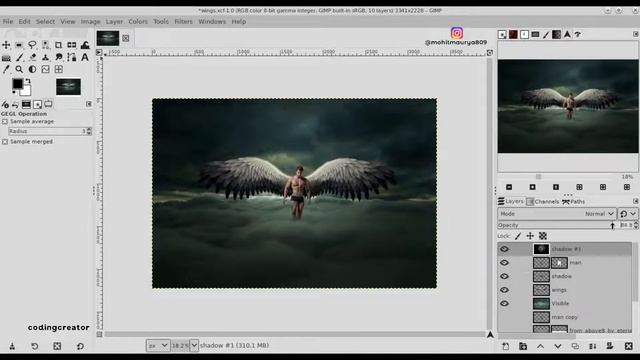Delete the selected layer

629,346
